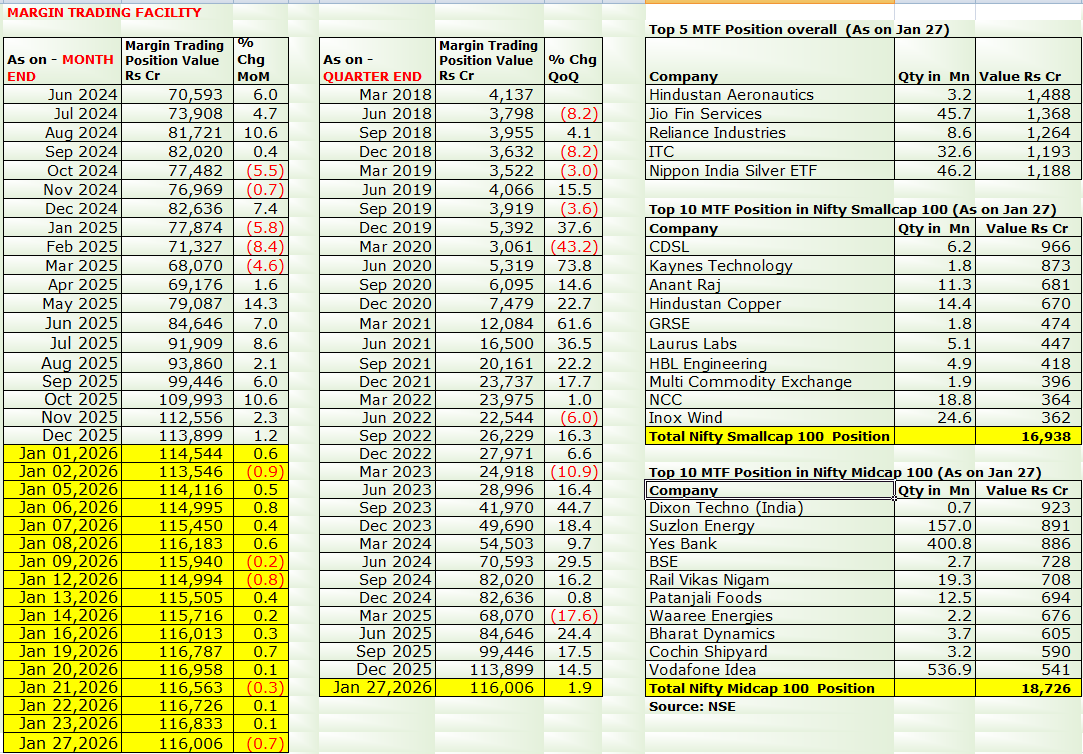Select the Jan 01,2026 date cell
The width and height of the screenshot is (1083, 754).
point(62,454)
